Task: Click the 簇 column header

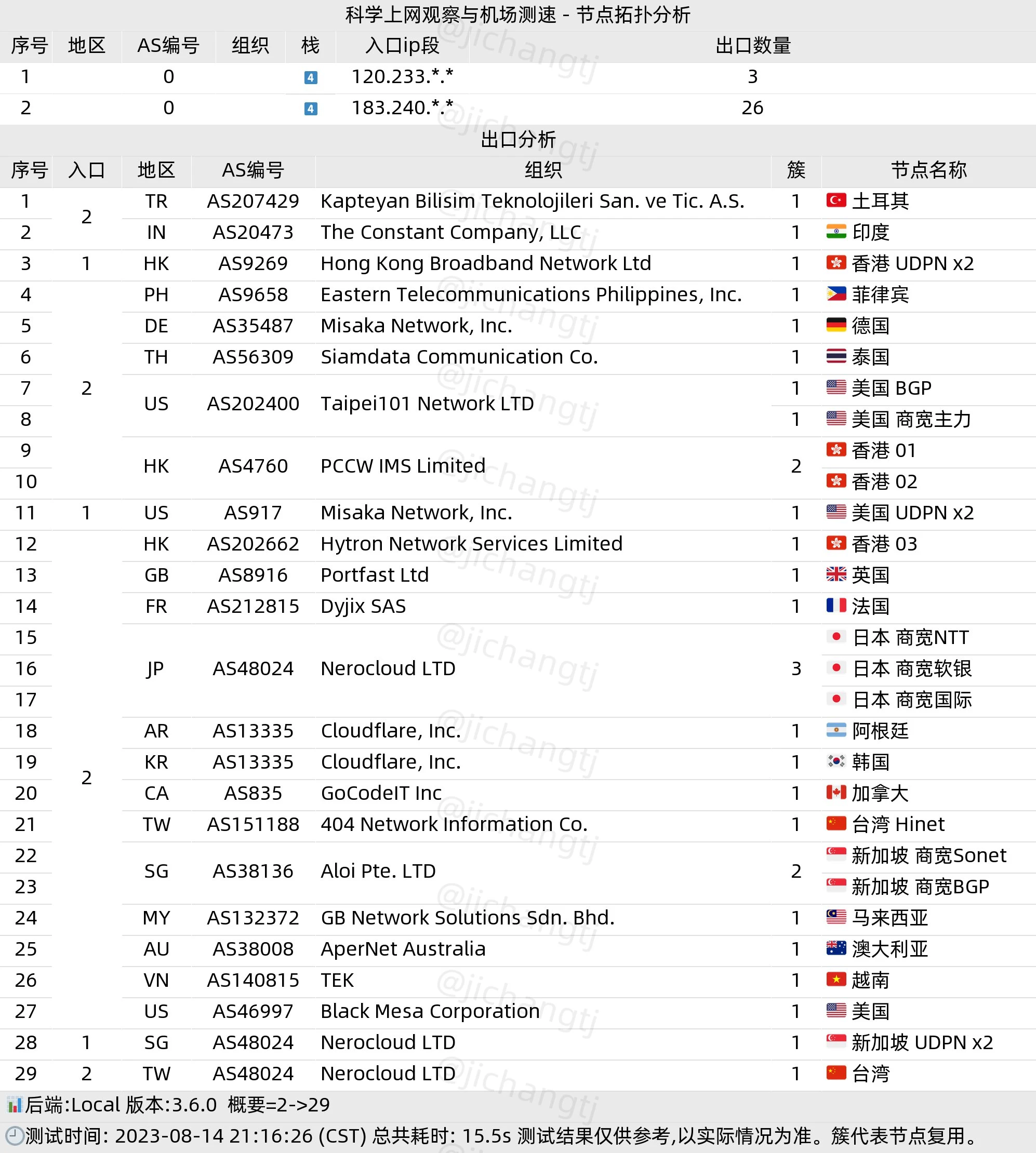Action: click(x=796, y=170)
